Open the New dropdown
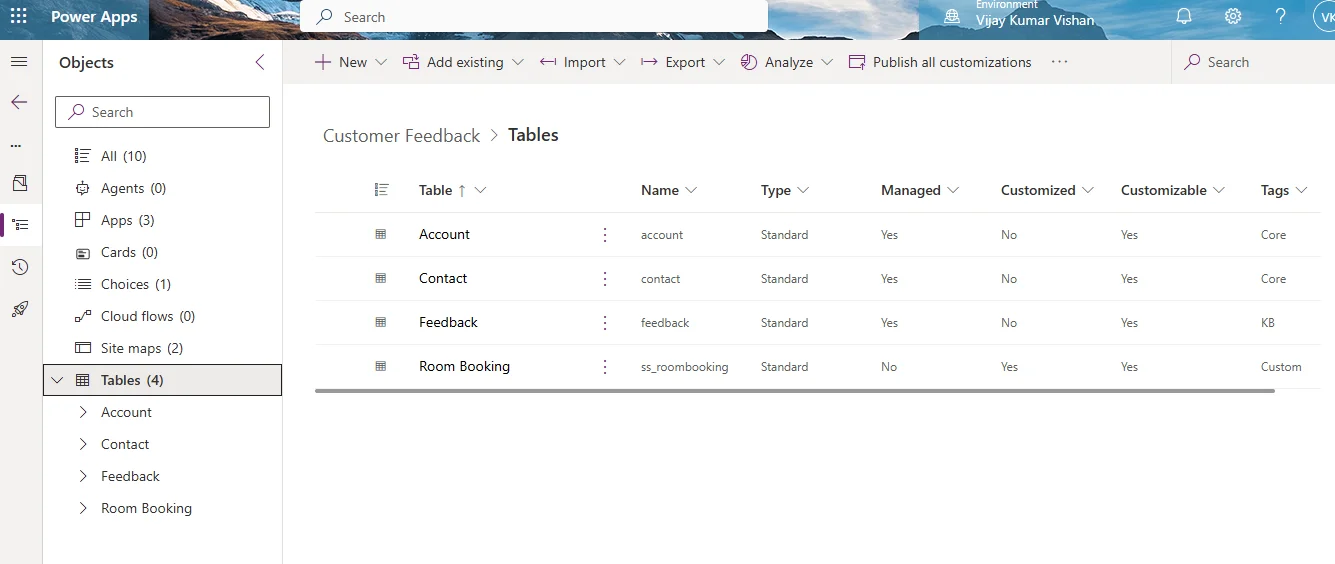 [349, 62]
